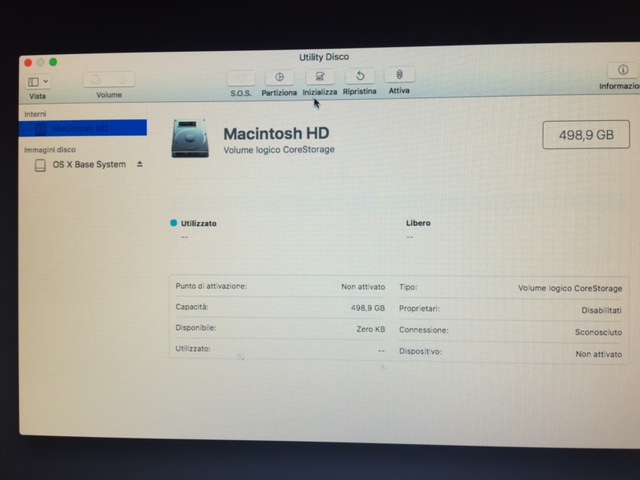The width and height of the screenshot is (640, 480).
Task: Click the OS X Base System disk icon
Action: tap(40, 165)
